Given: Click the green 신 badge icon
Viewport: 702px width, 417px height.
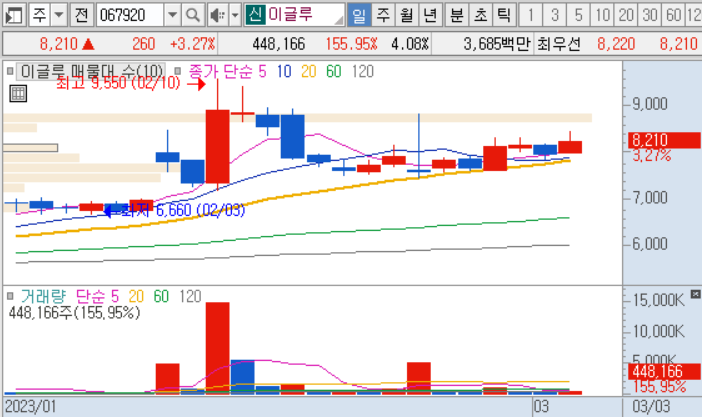Looking at the screenshot, I should (x=255, y=15).
